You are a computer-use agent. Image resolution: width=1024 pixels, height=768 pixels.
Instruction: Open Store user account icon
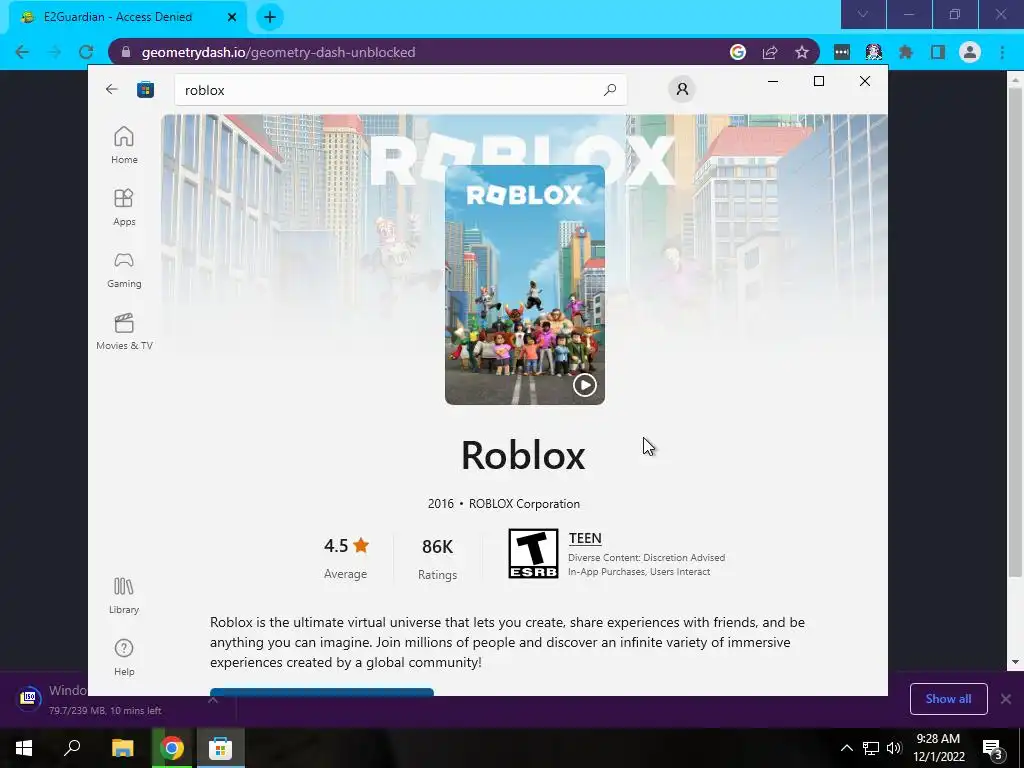pos(682,89)
